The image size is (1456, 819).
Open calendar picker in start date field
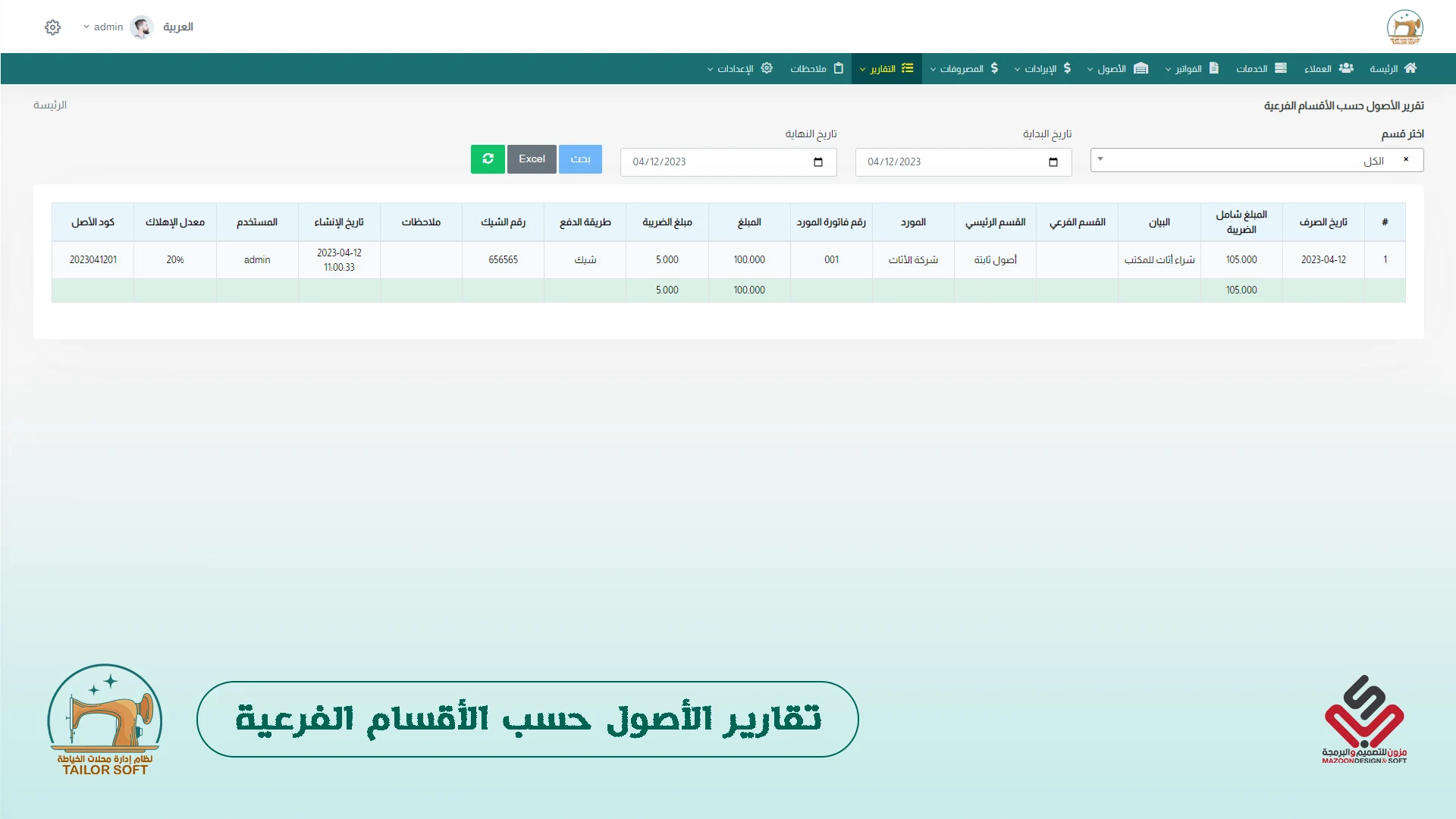(x=1053, y=162)
